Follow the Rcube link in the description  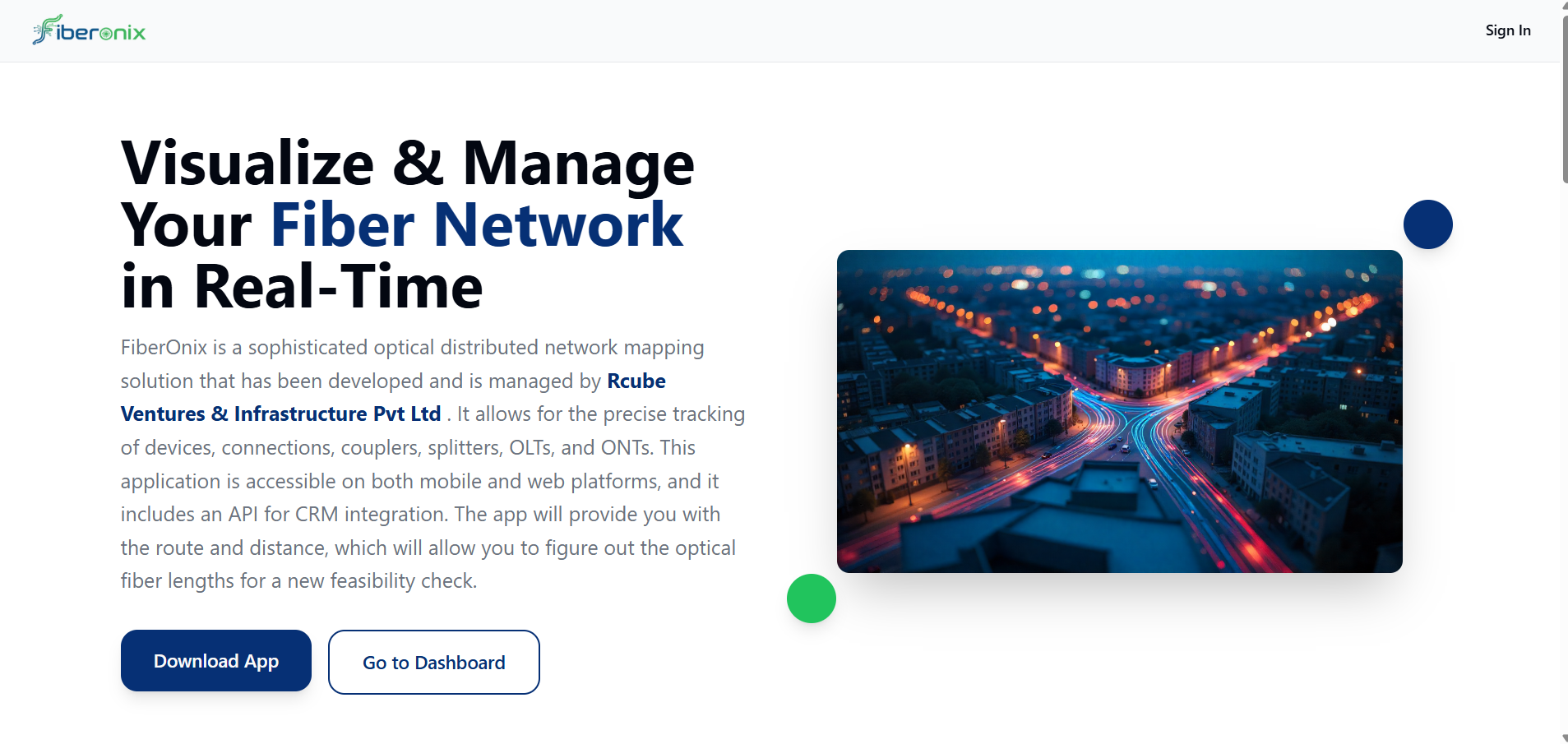(x=636, y=381)
